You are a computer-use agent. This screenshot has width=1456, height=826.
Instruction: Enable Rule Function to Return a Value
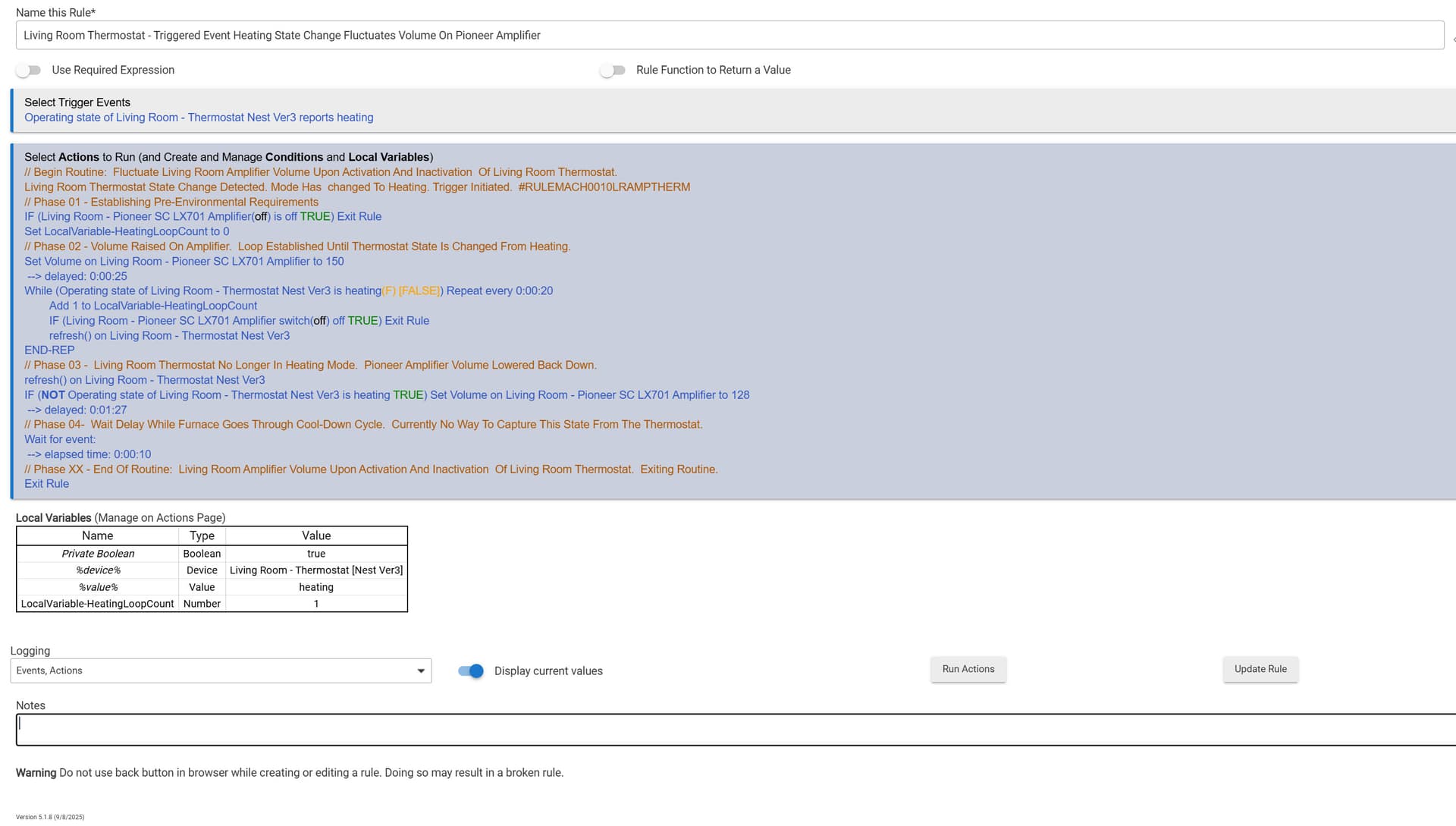[x=613, y=71]
